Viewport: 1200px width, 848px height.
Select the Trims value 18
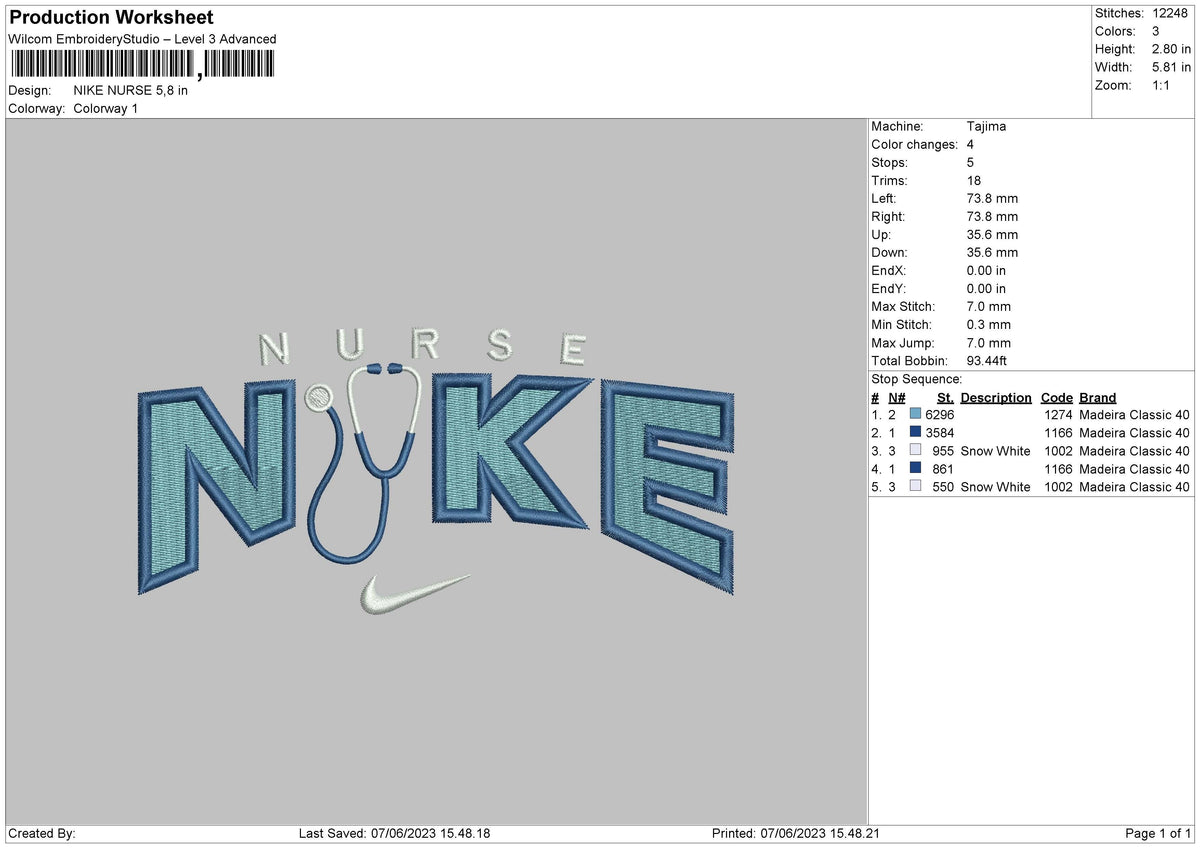(975, 180)
